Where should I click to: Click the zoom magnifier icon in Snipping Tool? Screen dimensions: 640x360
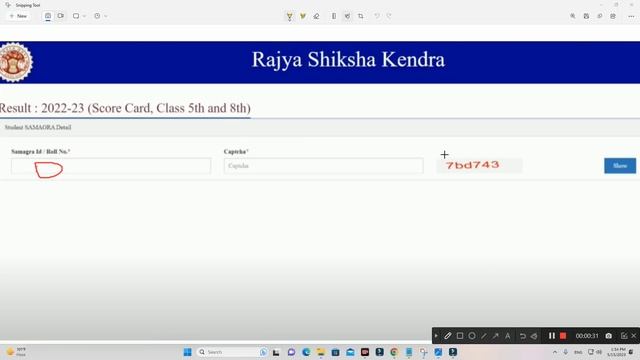click(x=573, y=16)
